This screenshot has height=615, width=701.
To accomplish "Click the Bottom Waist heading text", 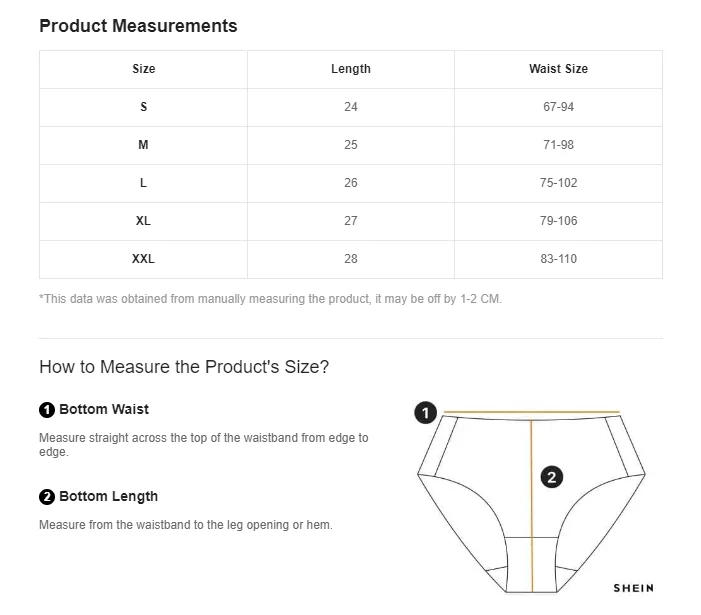I will coord(104,409).
